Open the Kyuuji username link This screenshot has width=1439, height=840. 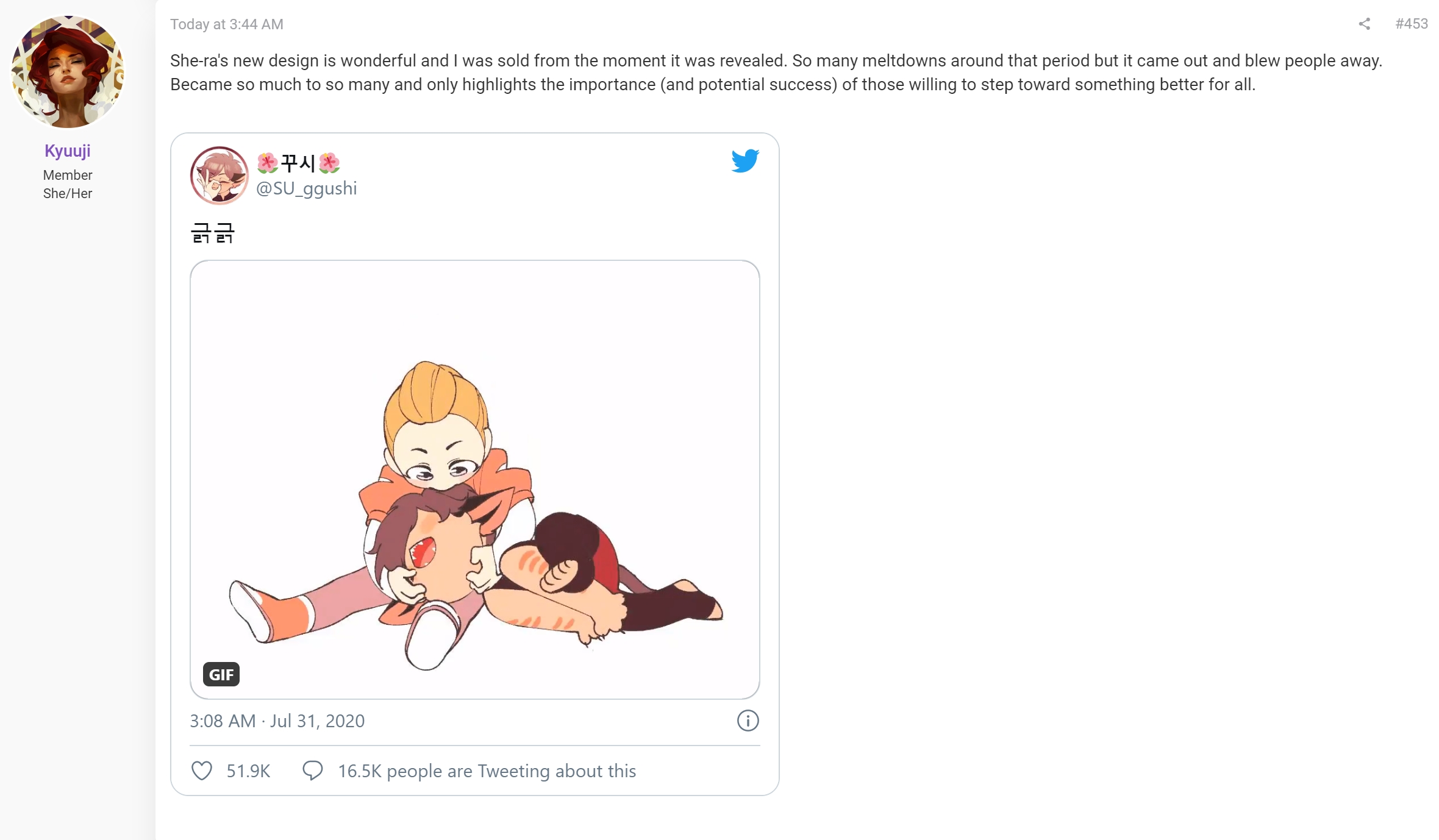(x=68, y=151)
